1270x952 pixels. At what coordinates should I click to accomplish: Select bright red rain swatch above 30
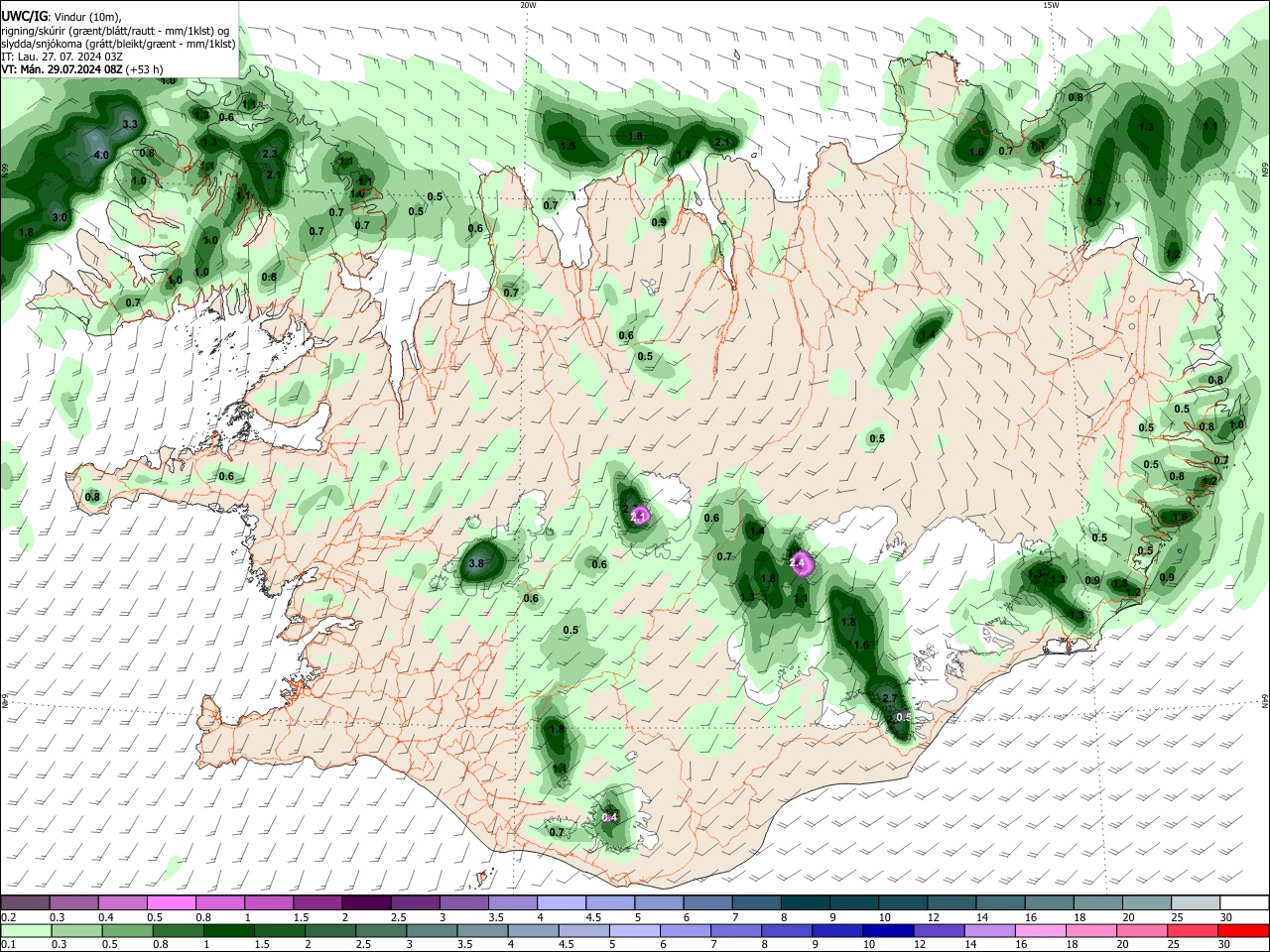1245,931
